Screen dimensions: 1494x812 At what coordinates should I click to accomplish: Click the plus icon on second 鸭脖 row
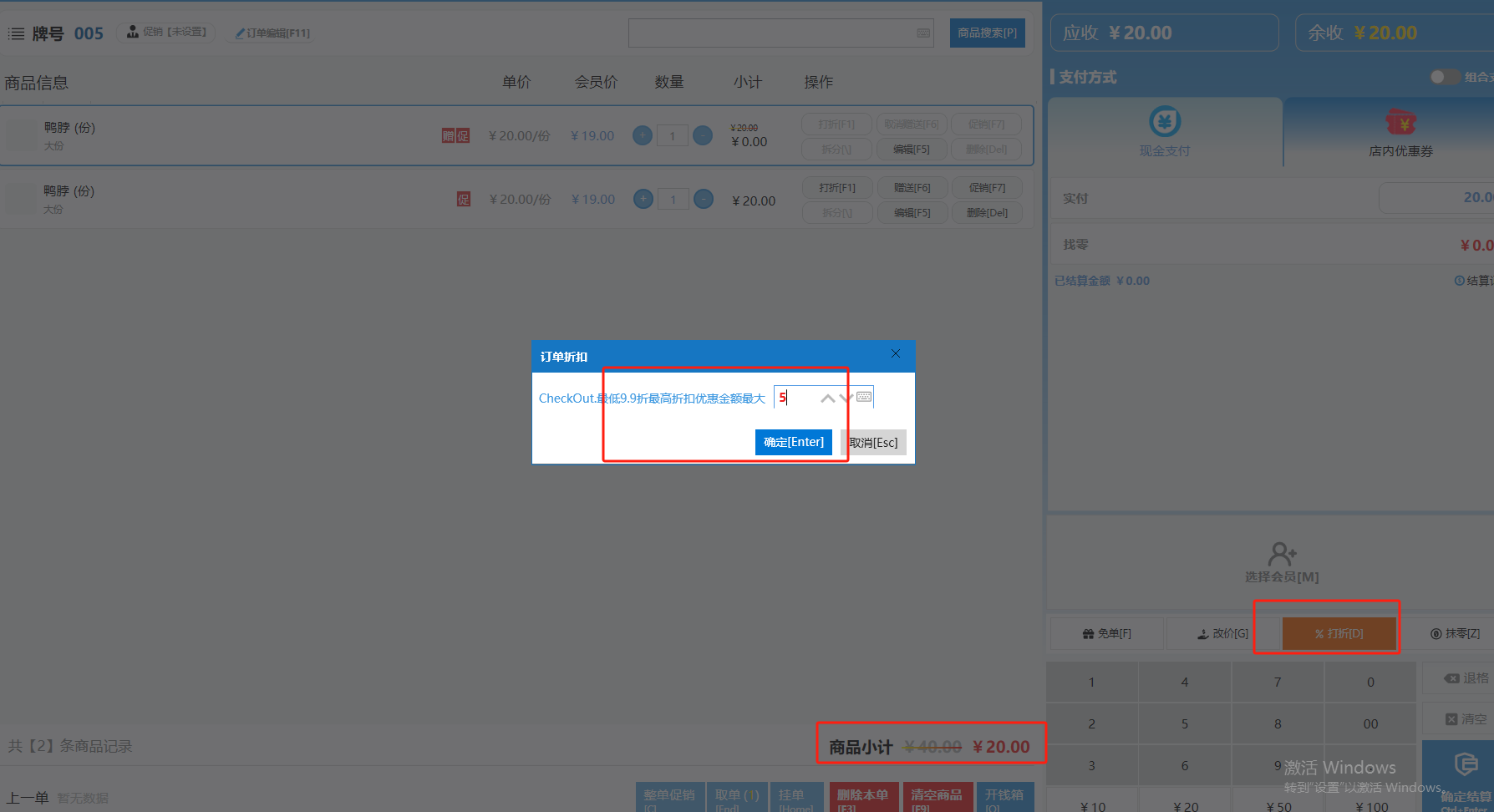click(643, 200)
